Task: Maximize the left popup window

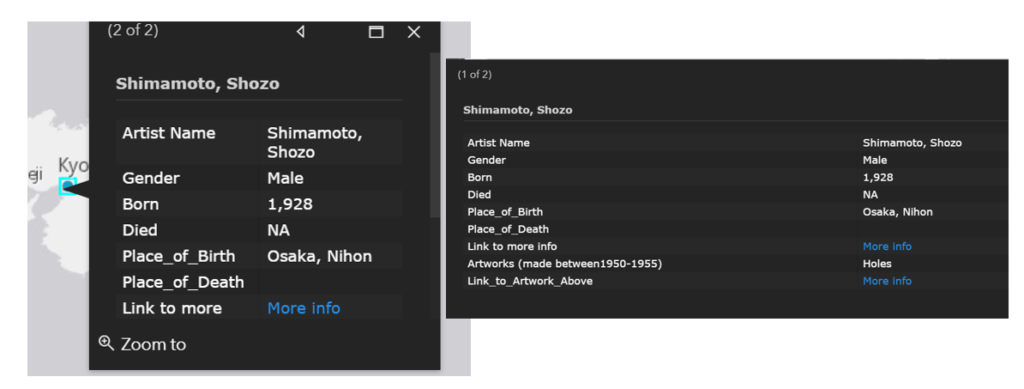Action: [x=376, y=32]
